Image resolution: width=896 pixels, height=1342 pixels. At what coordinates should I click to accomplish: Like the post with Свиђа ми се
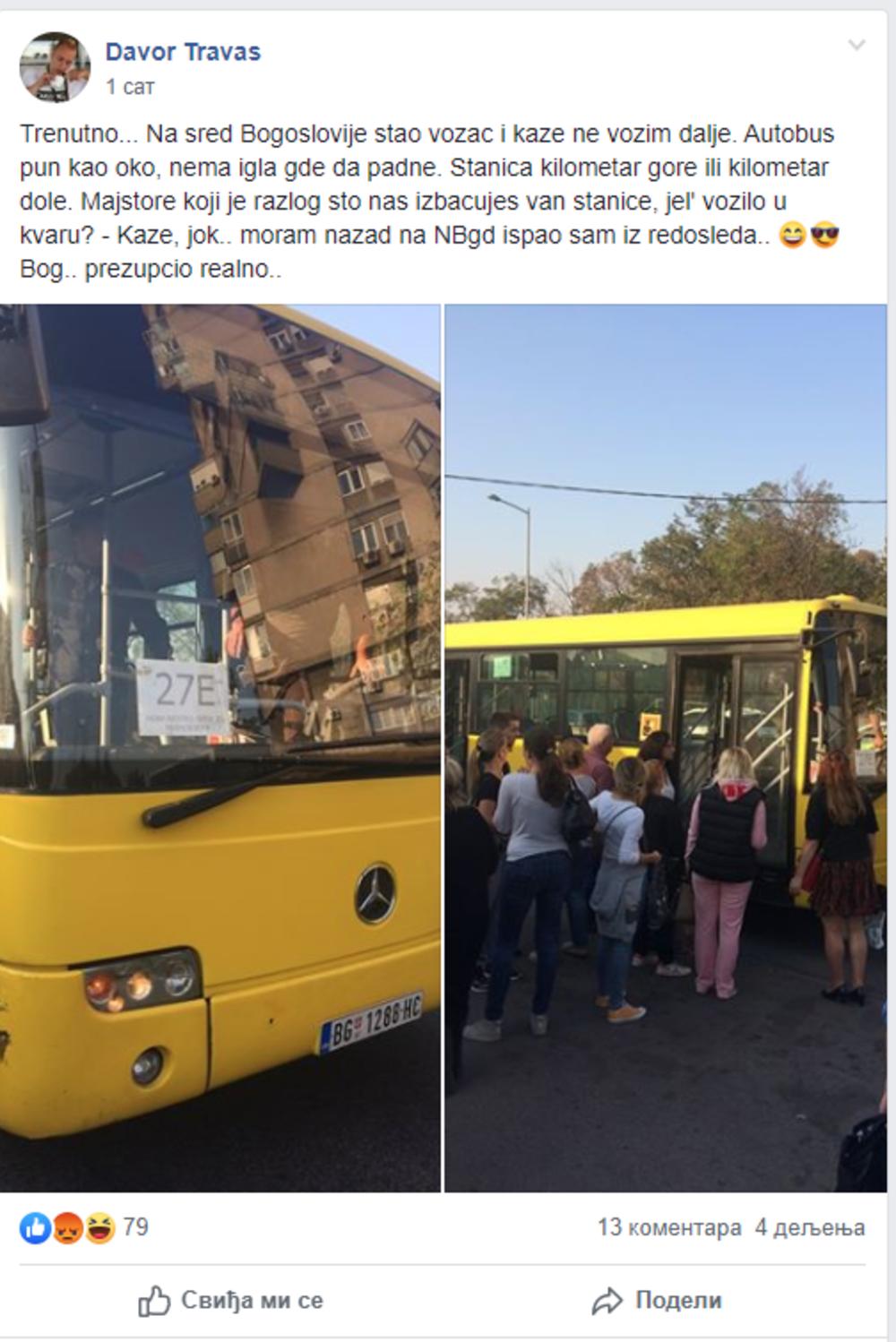230,1301
